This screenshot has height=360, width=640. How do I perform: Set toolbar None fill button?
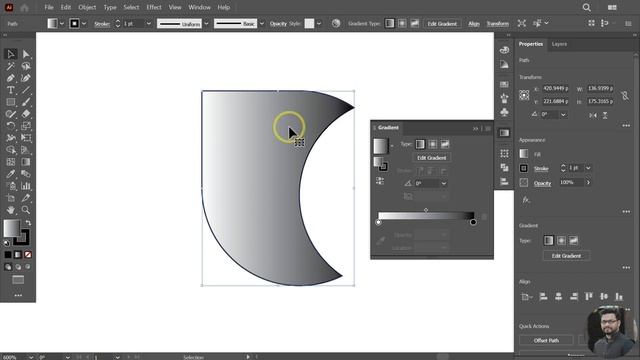pyautogui.click(x=28, y=255)
